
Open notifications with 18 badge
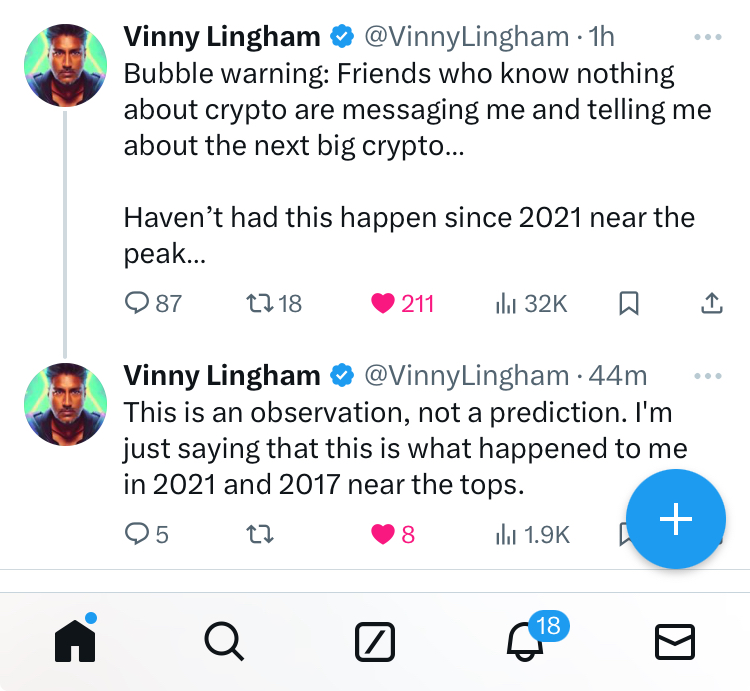(526, 641)
